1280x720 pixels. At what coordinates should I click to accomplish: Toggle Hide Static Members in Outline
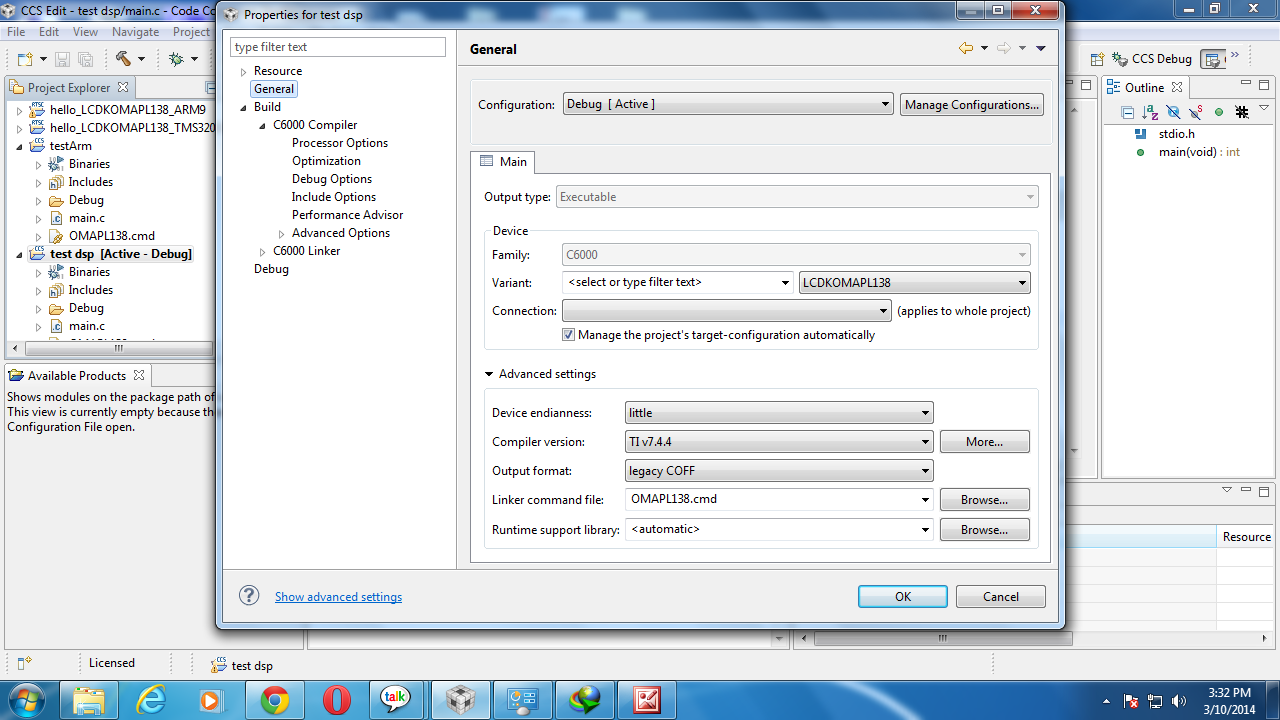1195,112
